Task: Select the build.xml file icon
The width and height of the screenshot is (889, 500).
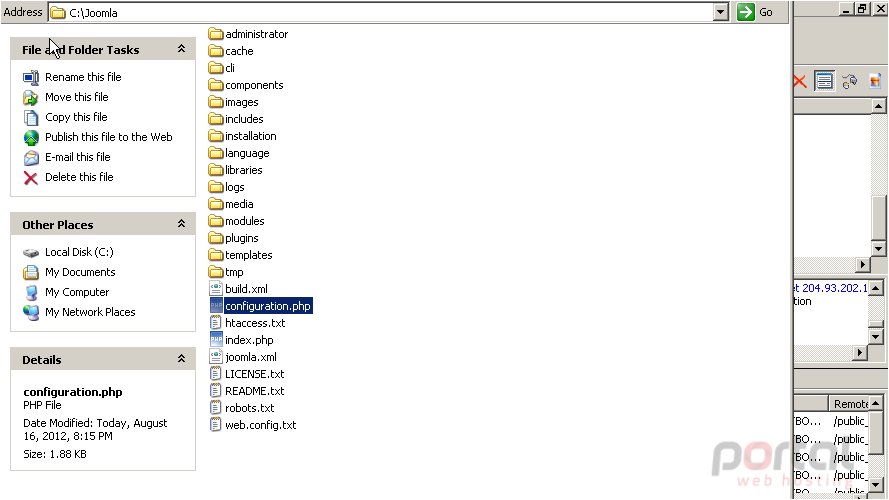Action: pyautogui.click(x=215, y=289)
